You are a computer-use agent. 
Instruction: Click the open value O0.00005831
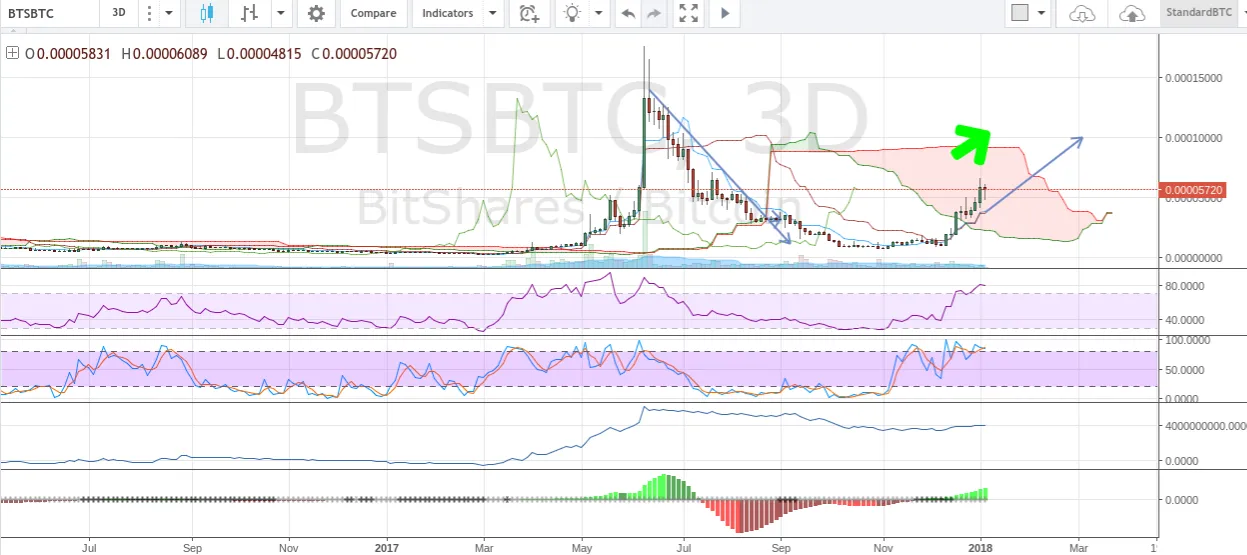tap(70, 53)
